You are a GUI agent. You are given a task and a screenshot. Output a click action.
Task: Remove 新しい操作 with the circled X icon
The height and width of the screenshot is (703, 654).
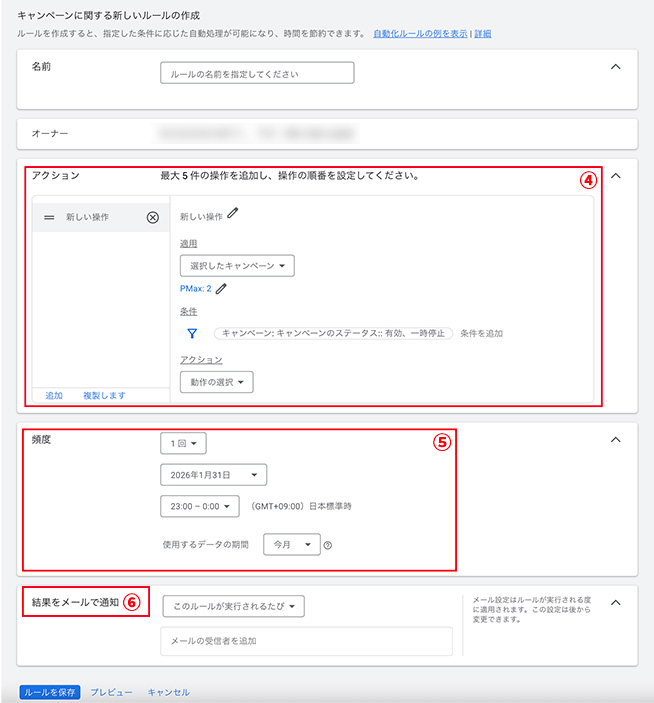pos(153,217)
